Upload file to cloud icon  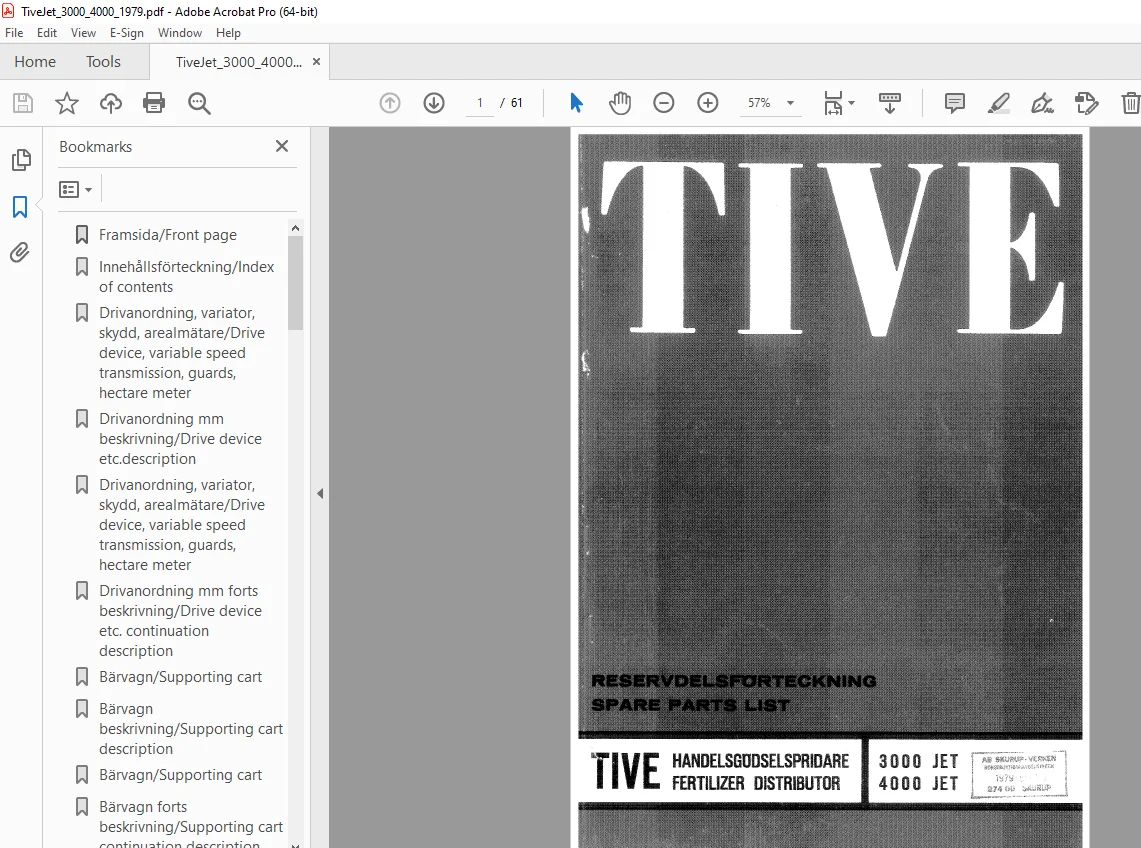pyautogui.click(x=111, y=103)
